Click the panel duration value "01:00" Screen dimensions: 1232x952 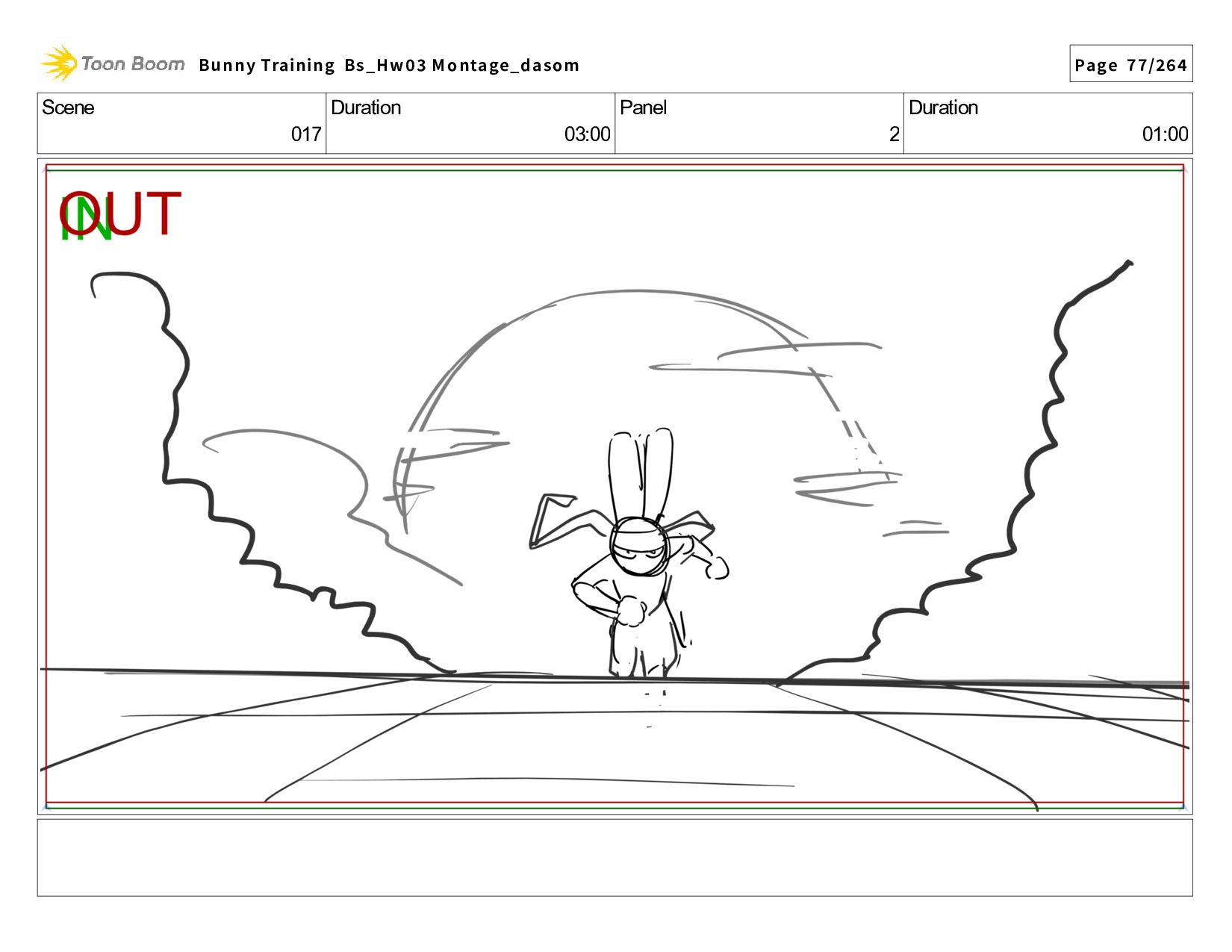pyautogui.click(x=1165, y=134)
